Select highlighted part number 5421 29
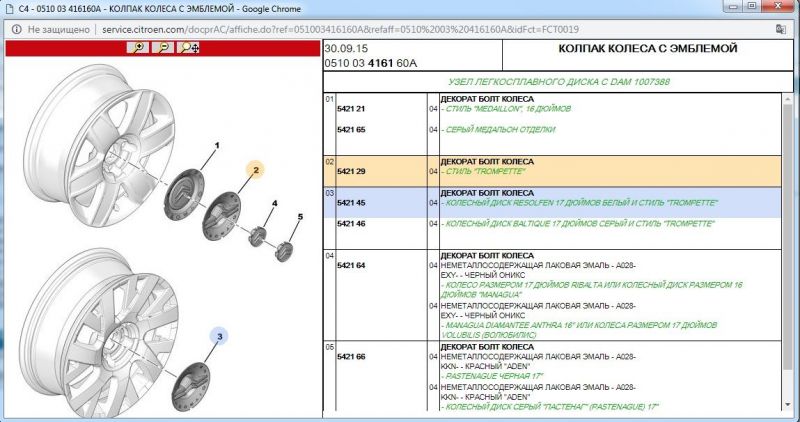800x422 pixels. (351, 172)
